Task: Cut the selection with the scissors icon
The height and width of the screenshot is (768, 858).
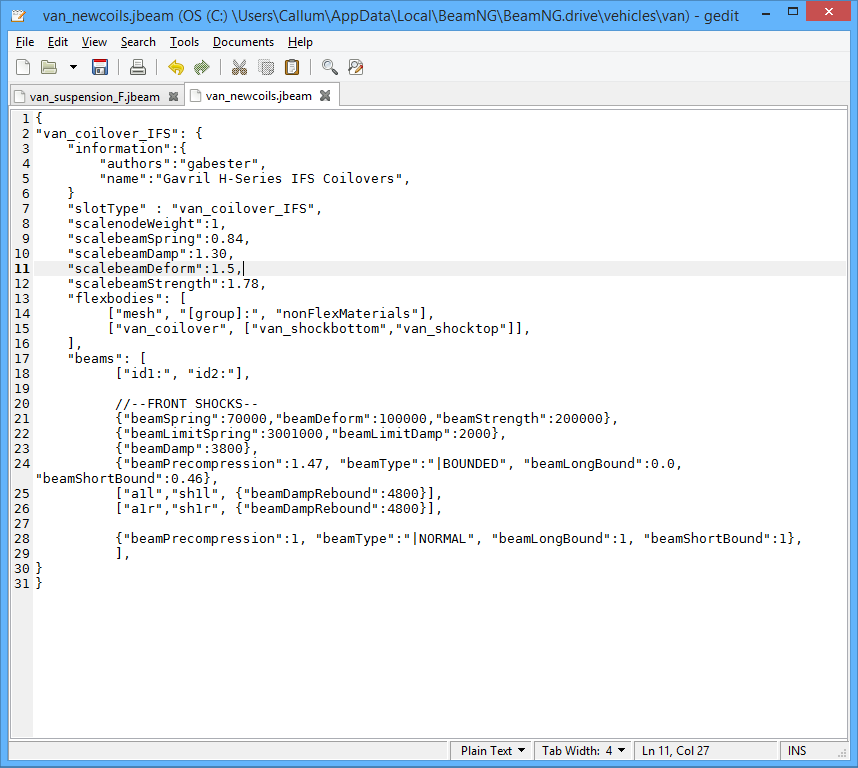Action: click(x=239, y=67)
